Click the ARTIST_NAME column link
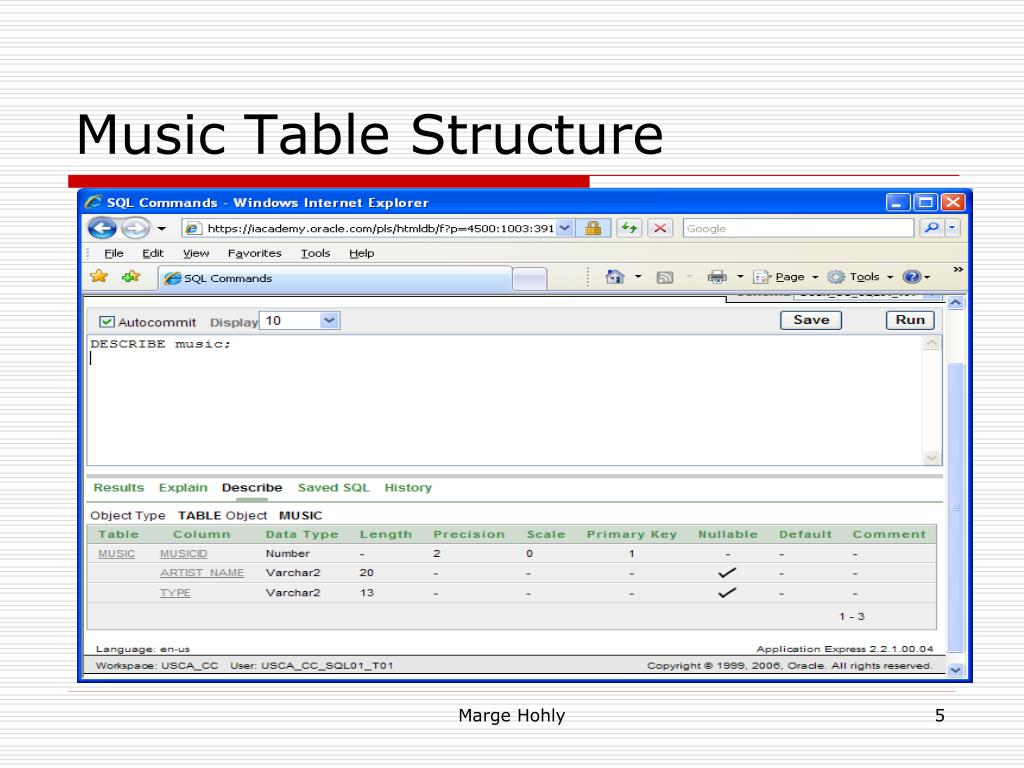This screenshot has height=768, width=1024. coord(202,573)
